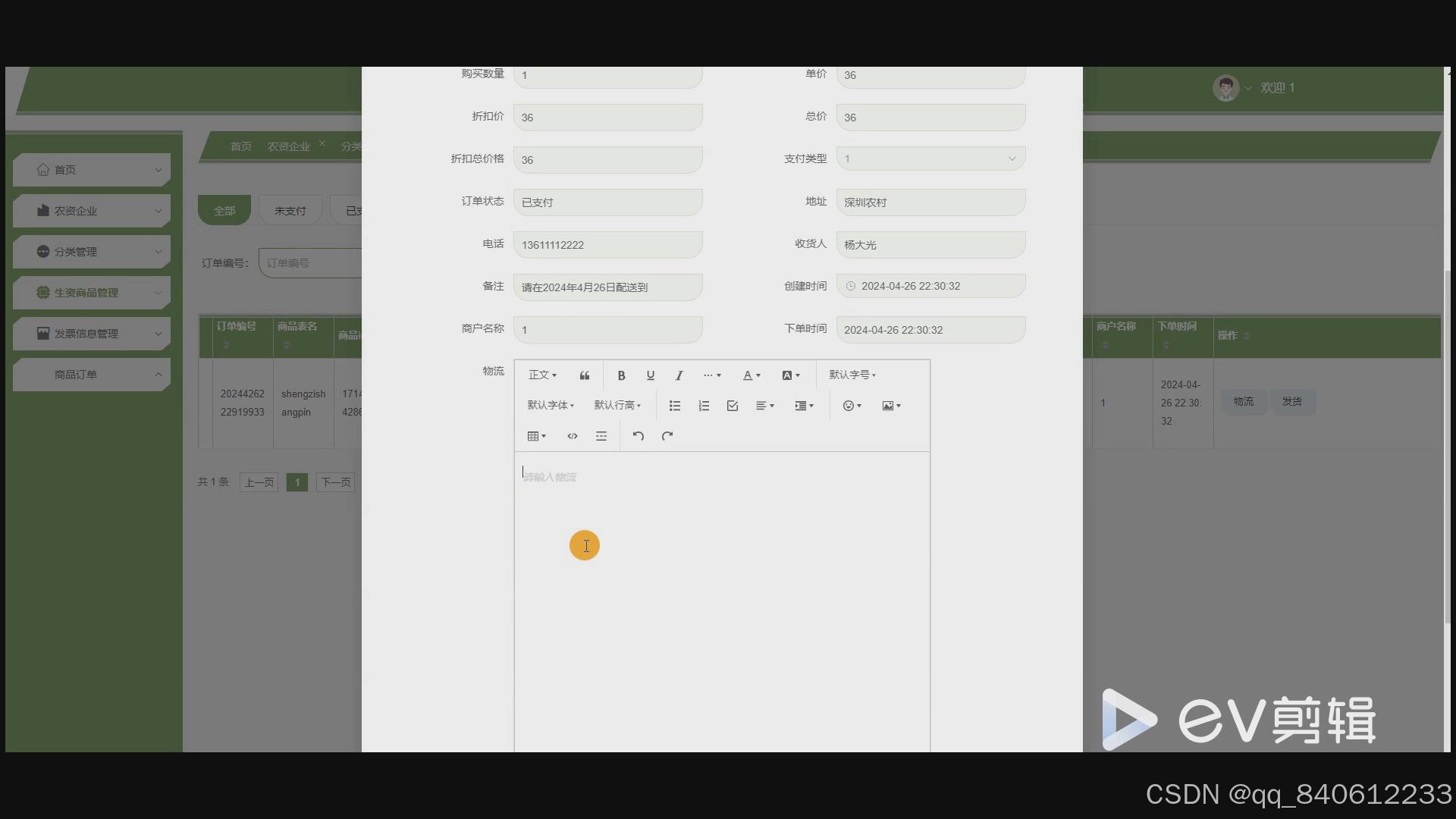The image size is (1456, 819).
Task: Open the 默认字号 font size dropdown
Action: pos(852,375)
